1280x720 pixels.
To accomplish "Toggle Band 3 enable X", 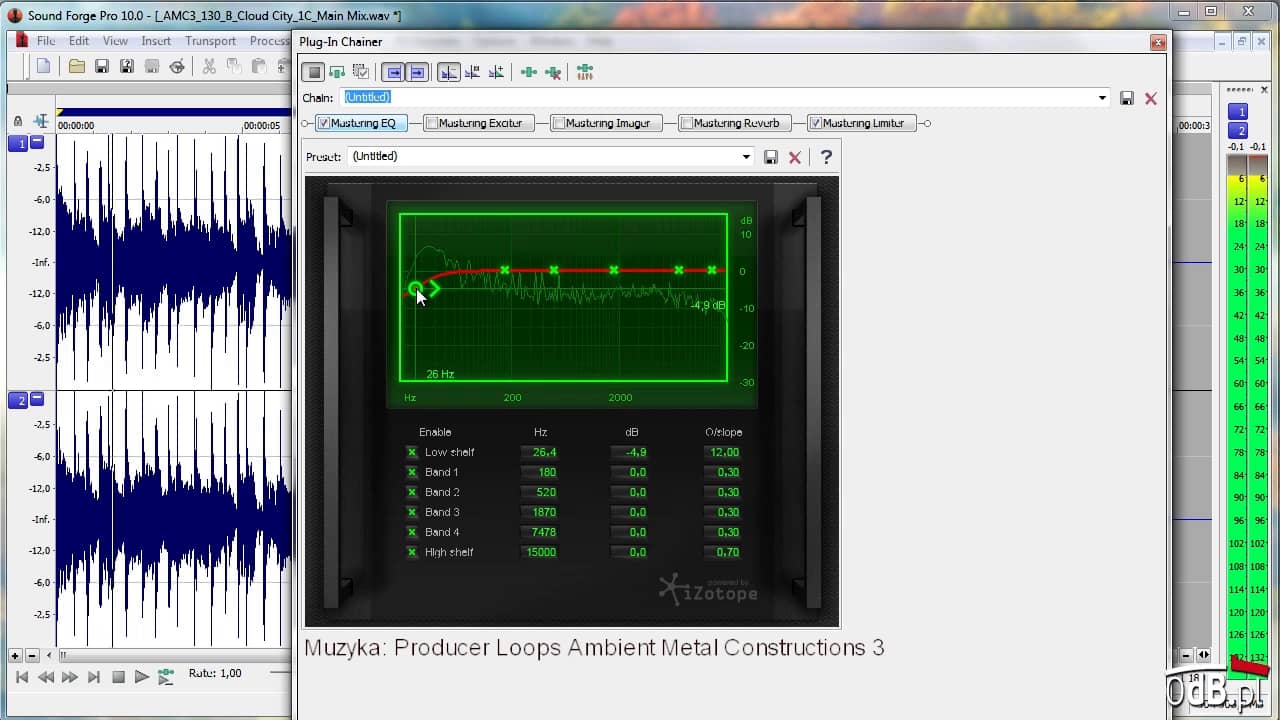I will coord(412,512).
